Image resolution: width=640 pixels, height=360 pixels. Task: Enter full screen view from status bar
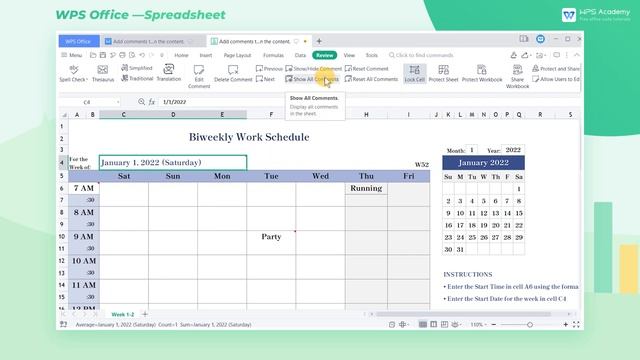[576, 324]
